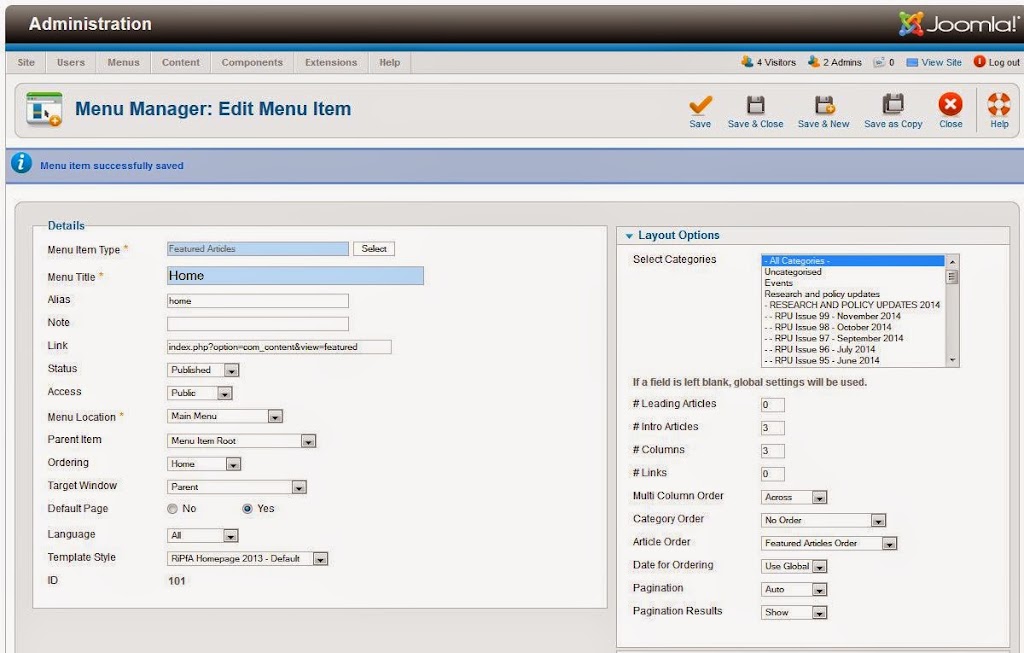Open the messages envelope icon

coord(879,62)
